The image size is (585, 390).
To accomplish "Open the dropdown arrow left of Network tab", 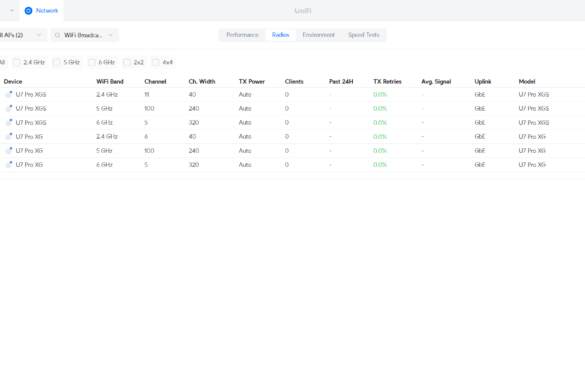I will [12, 11].
